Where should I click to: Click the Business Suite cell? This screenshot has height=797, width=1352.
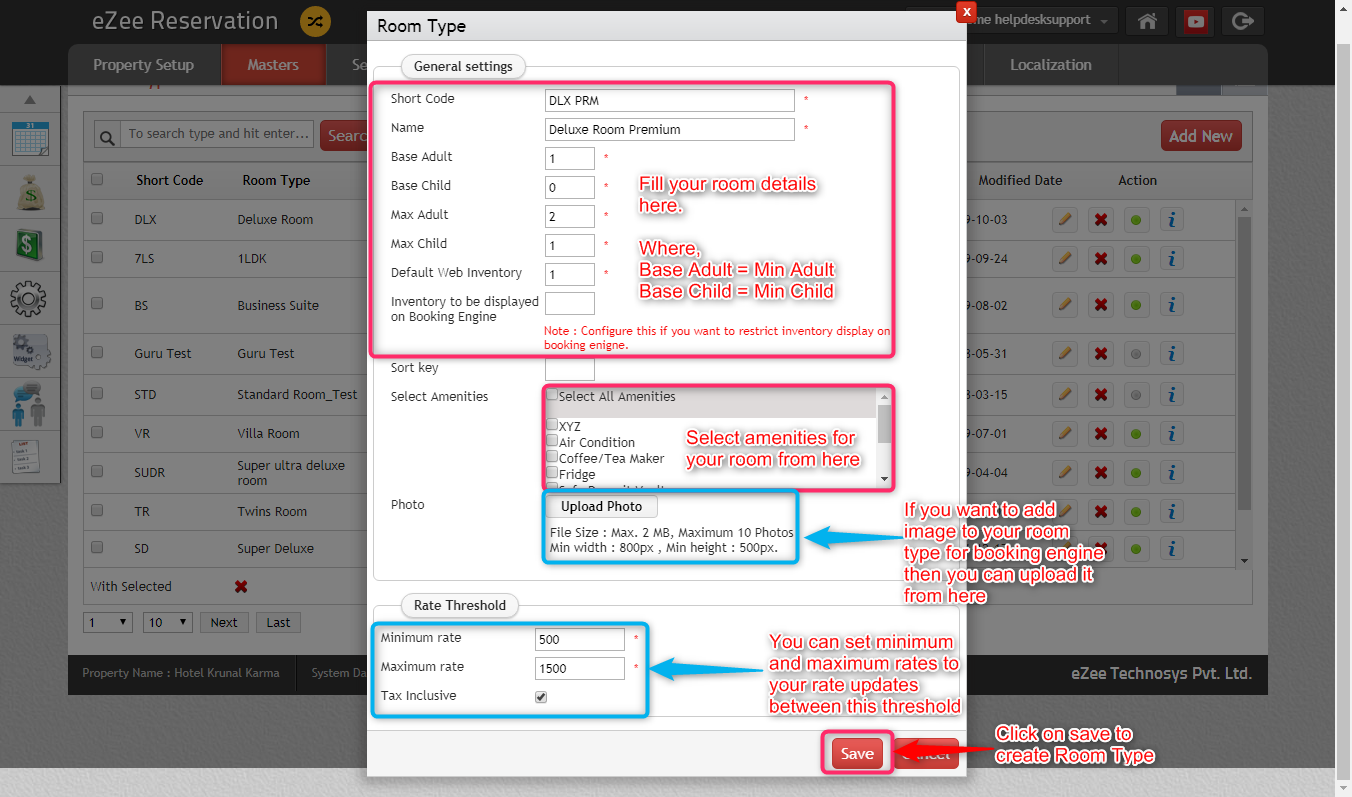tap(278, 305)
